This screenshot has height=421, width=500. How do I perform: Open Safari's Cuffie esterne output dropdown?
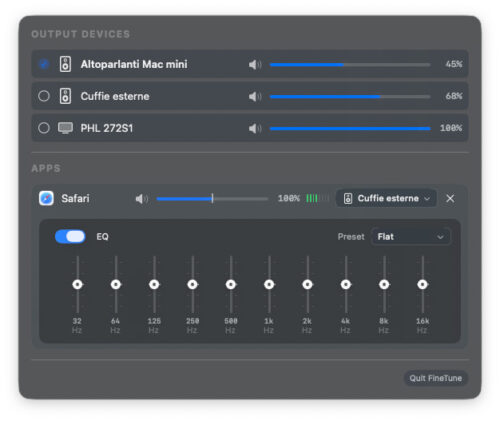pos(386,198)
